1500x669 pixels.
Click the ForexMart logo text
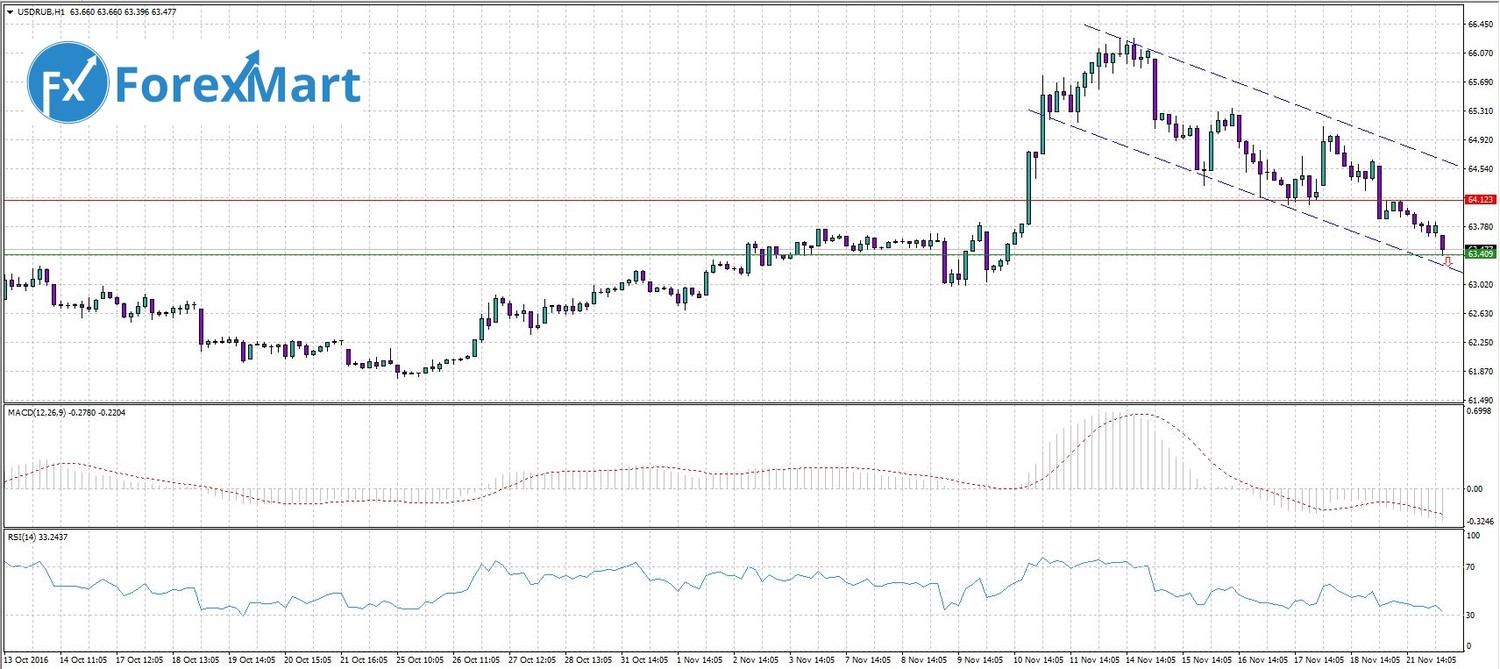pyautogui.click(x=238, y=85)
